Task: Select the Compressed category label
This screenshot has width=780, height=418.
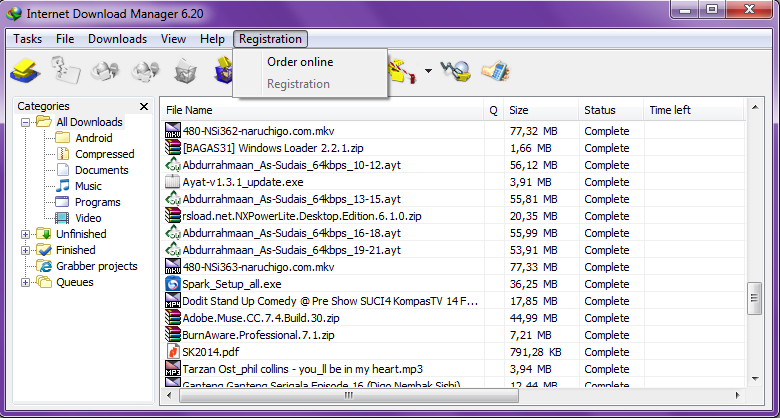Action: pyautogui.click(x=104, y=154)
